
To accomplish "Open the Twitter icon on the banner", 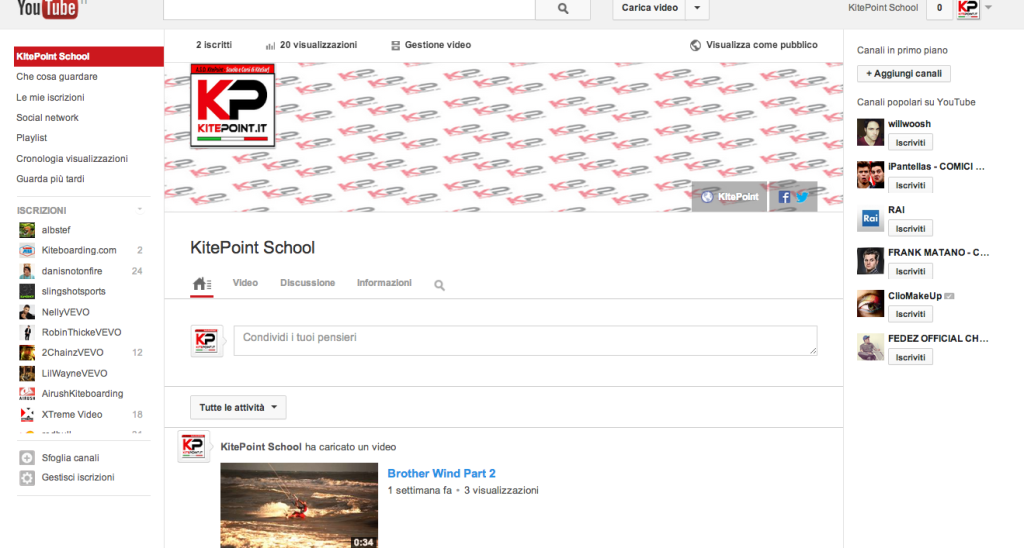I will [x=802, y=197].
